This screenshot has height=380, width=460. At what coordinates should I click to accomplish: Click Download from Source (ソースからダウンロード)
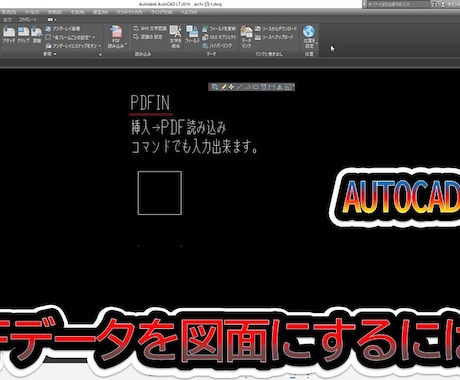pyautogui.click(x=275, y=29)
